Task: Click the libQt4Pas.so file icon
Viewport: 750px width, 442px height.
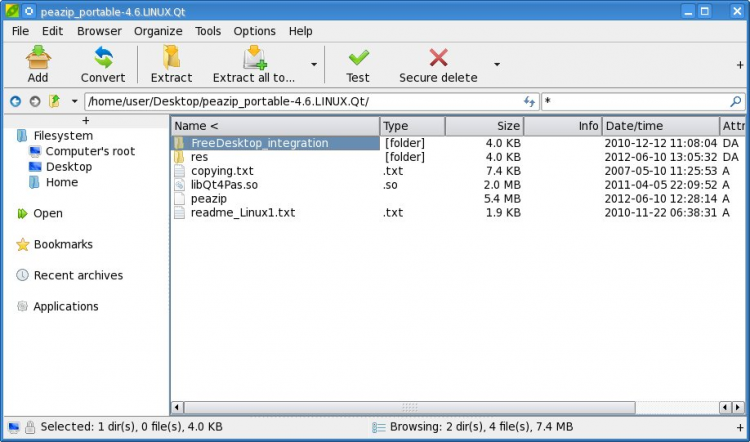Action: pyautogui.click(x=179, y=185)
